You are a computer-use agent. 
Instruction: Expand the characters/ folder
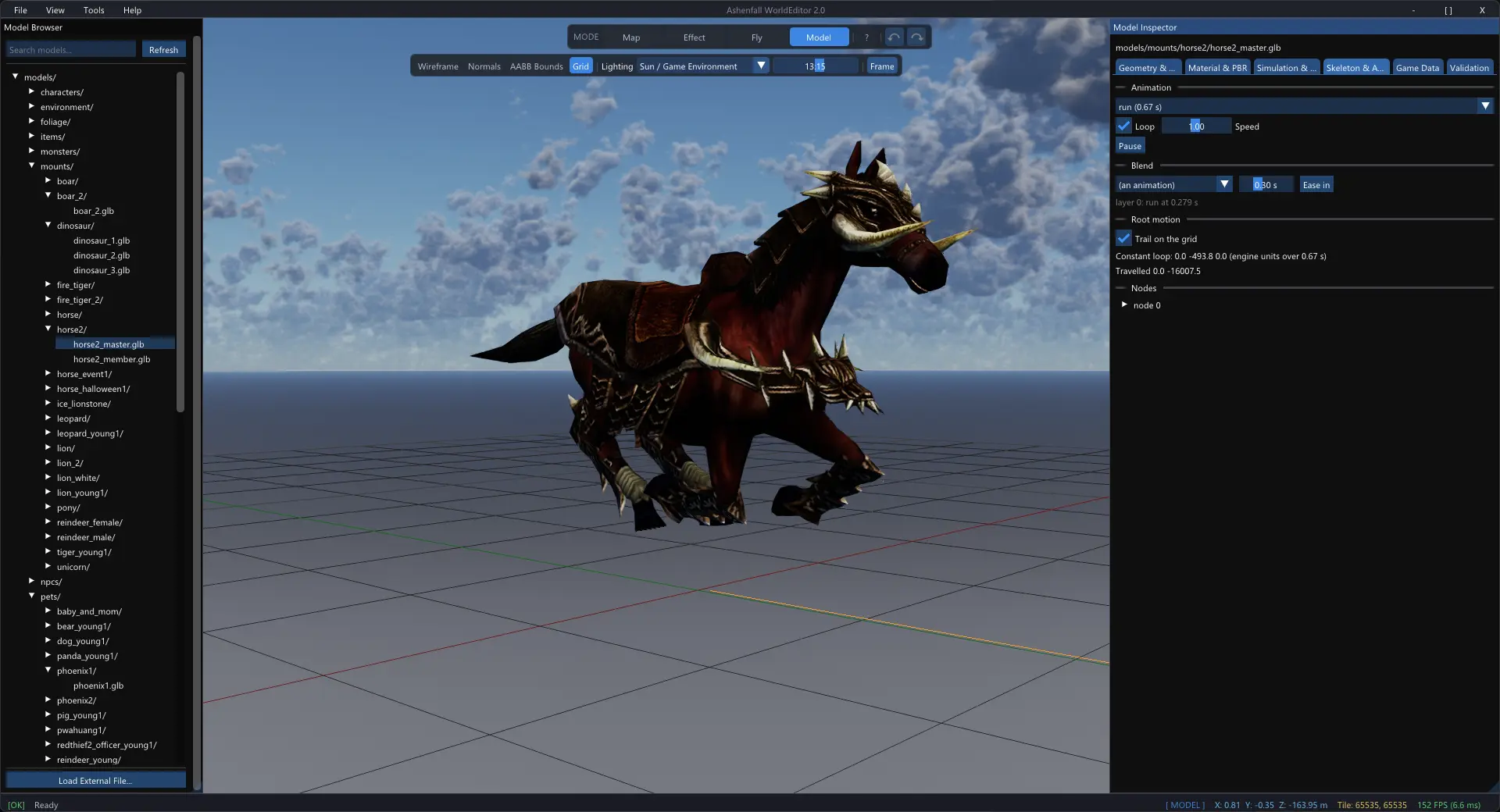click(31, 92)
